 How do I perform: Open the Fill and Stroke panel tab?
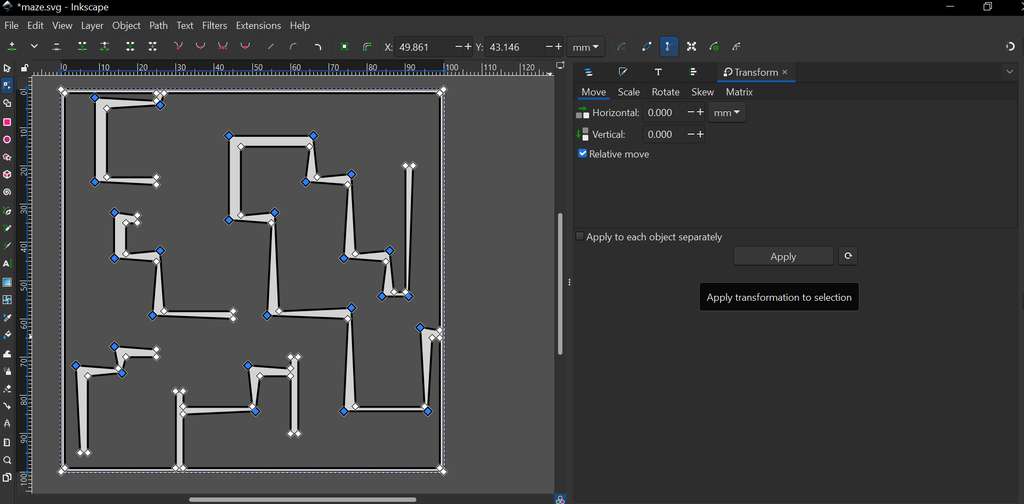tap(623, 72)
